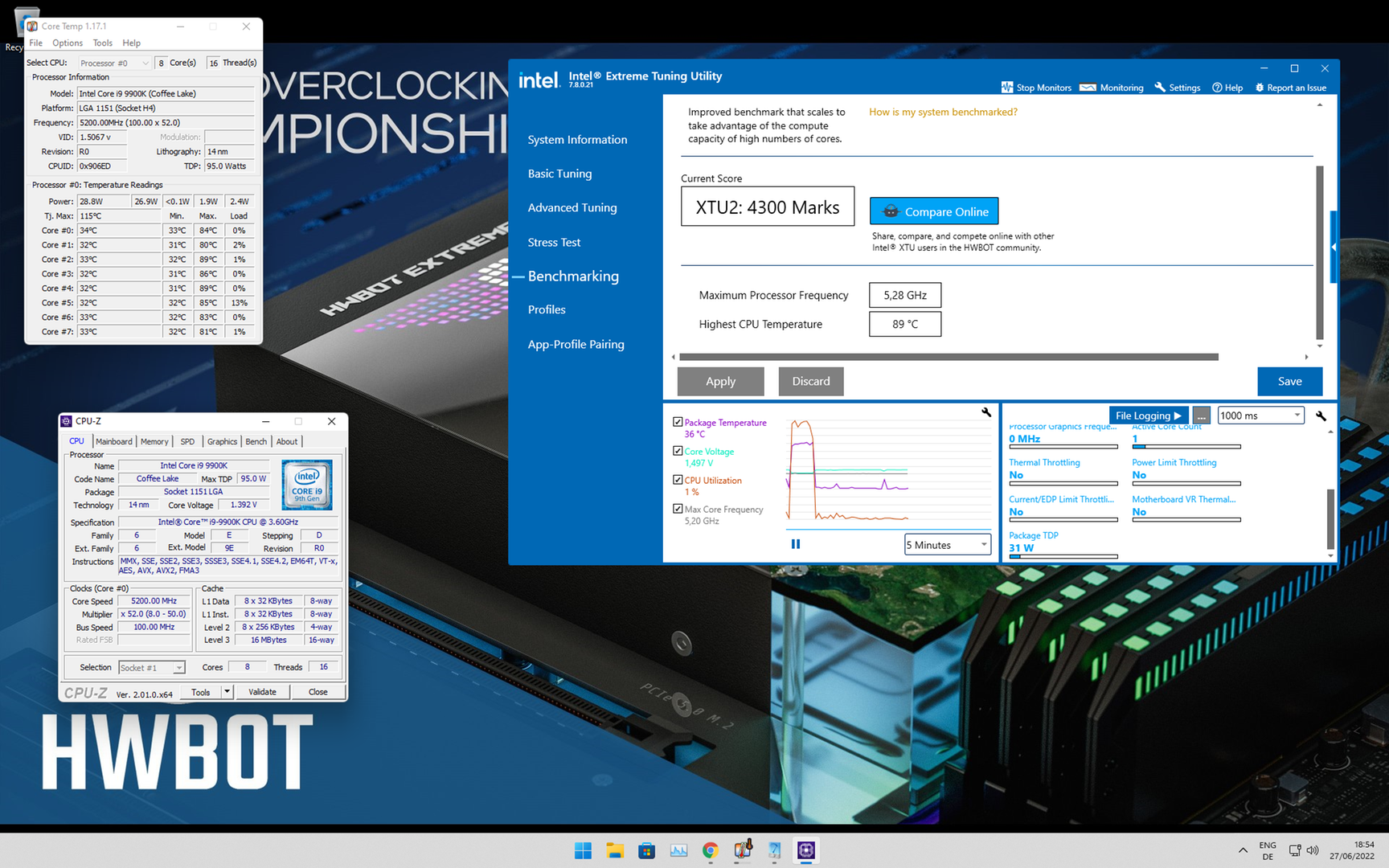
Task: Click the Apply button in XTU
Action: (x=721, y=381)
